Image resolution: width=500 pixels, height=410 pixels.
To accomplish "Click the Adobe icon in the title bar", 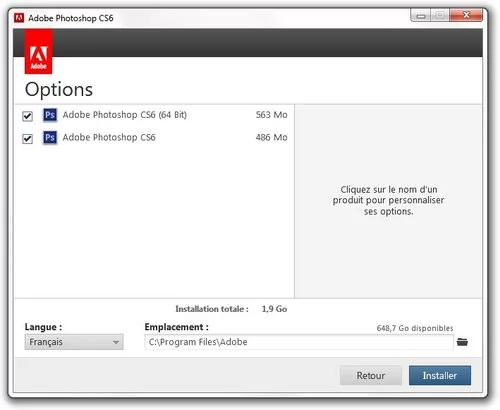I will click(x=19, y=18).
